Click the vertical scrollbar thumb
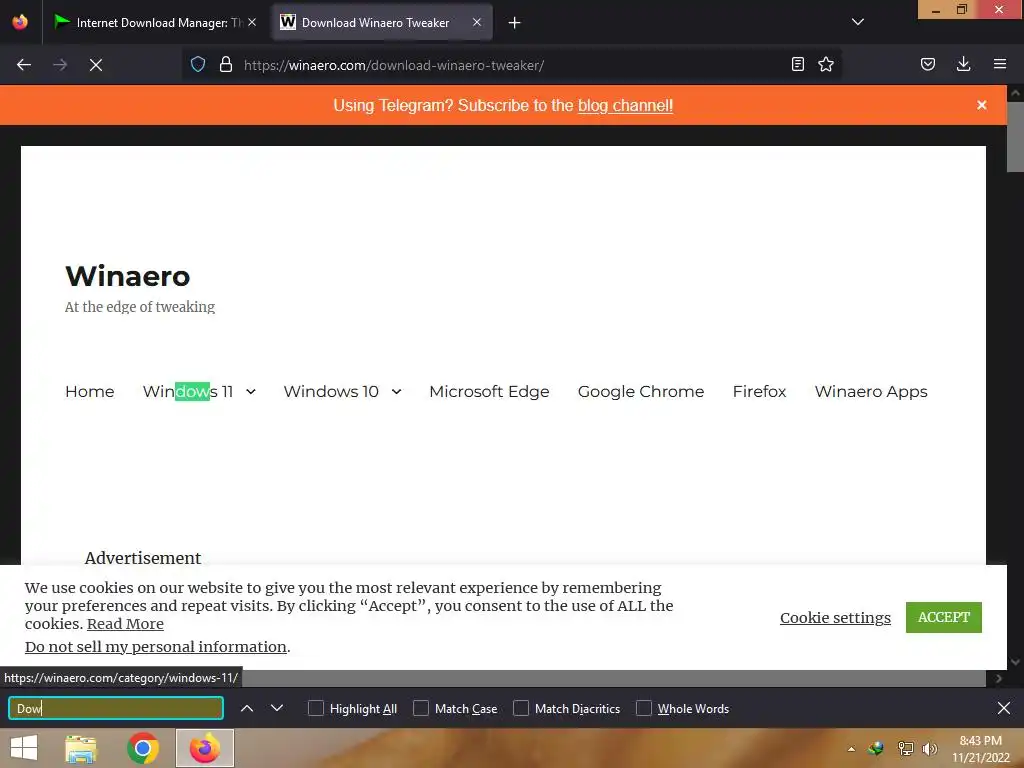This screenshot has width=1024, height=768. 1015,136
